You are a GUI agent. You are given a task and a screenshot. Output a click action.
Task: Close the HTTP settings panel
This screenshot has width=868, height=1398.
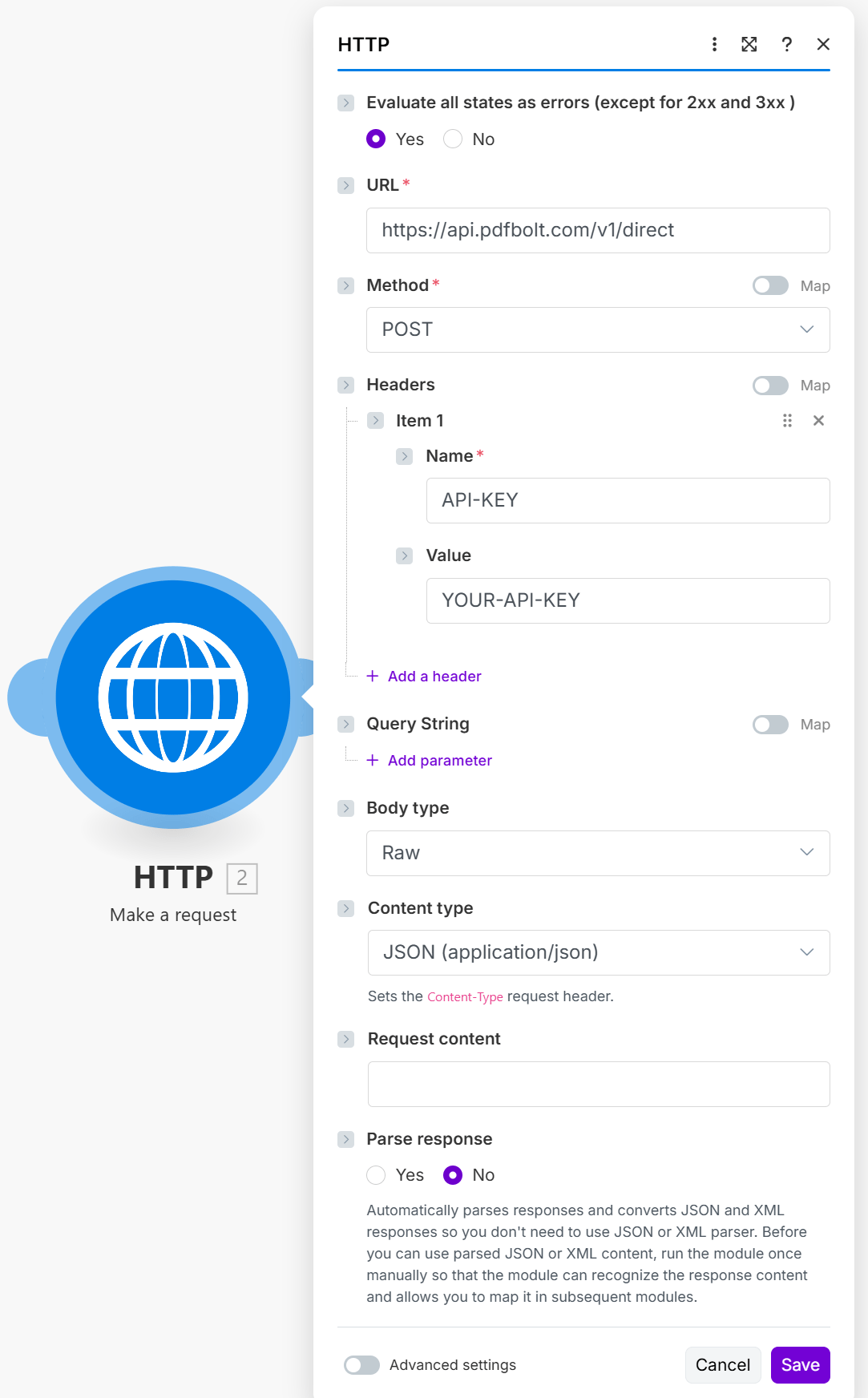tap(823, 44)
